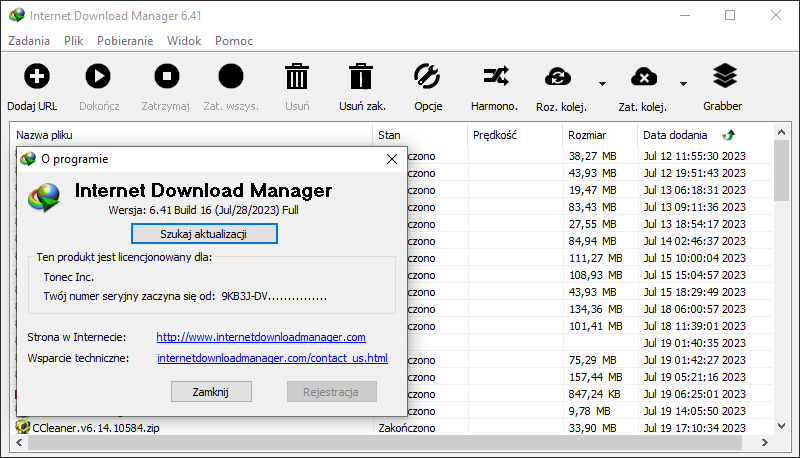Click the Zat. wszys. stop-all icon

pos(231,77)
